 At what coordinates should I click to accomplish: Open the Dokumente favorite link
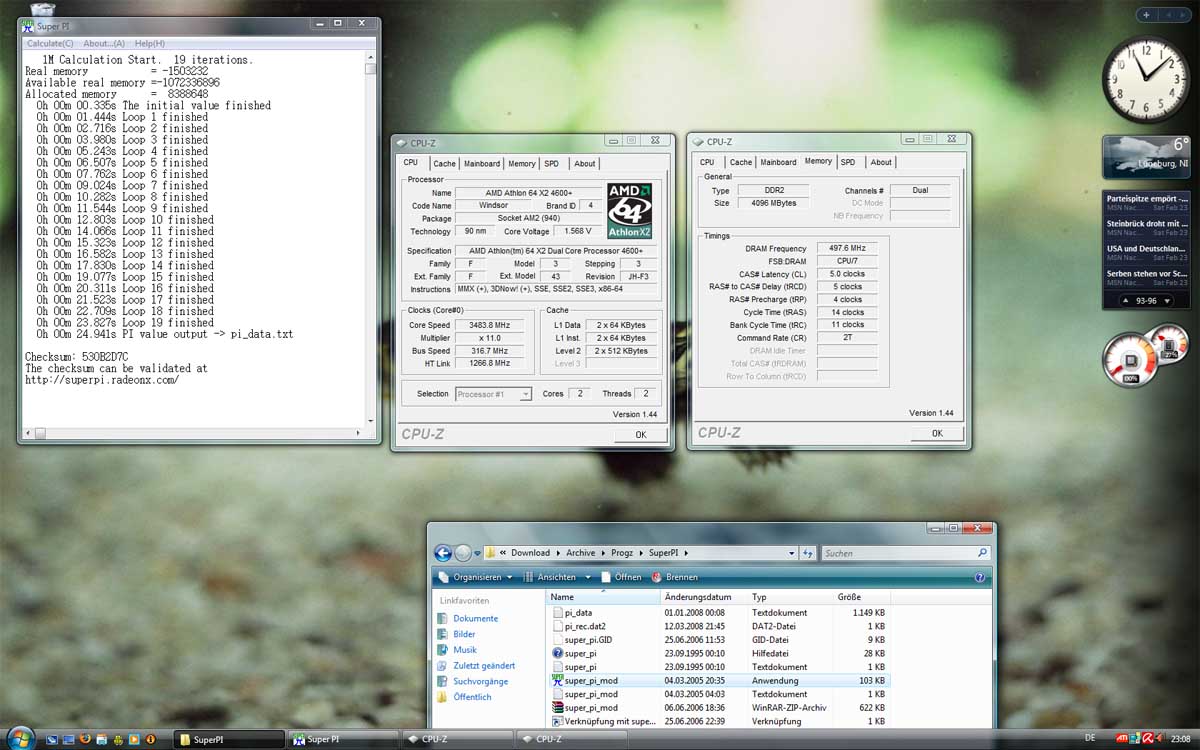(x=475, y=618)
